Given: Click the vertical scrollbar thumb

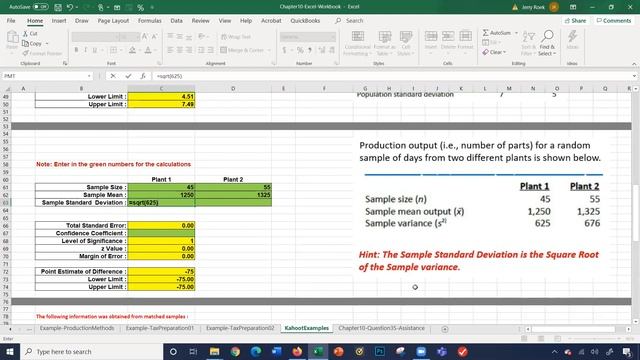Looking at the screenshot, I should (636, 212).
